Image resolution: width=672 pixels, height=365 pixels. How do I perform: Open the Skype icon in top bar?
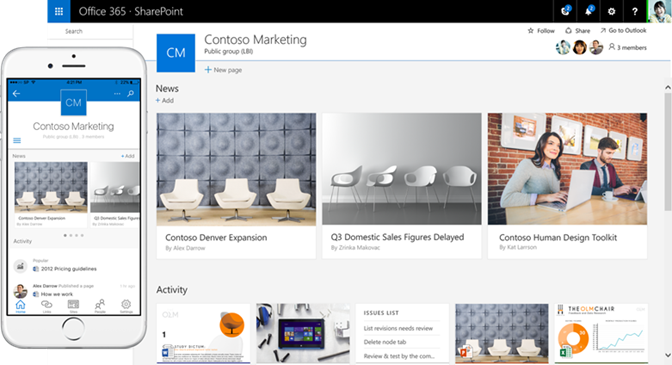pyautogui.click(x=566, y=11)
